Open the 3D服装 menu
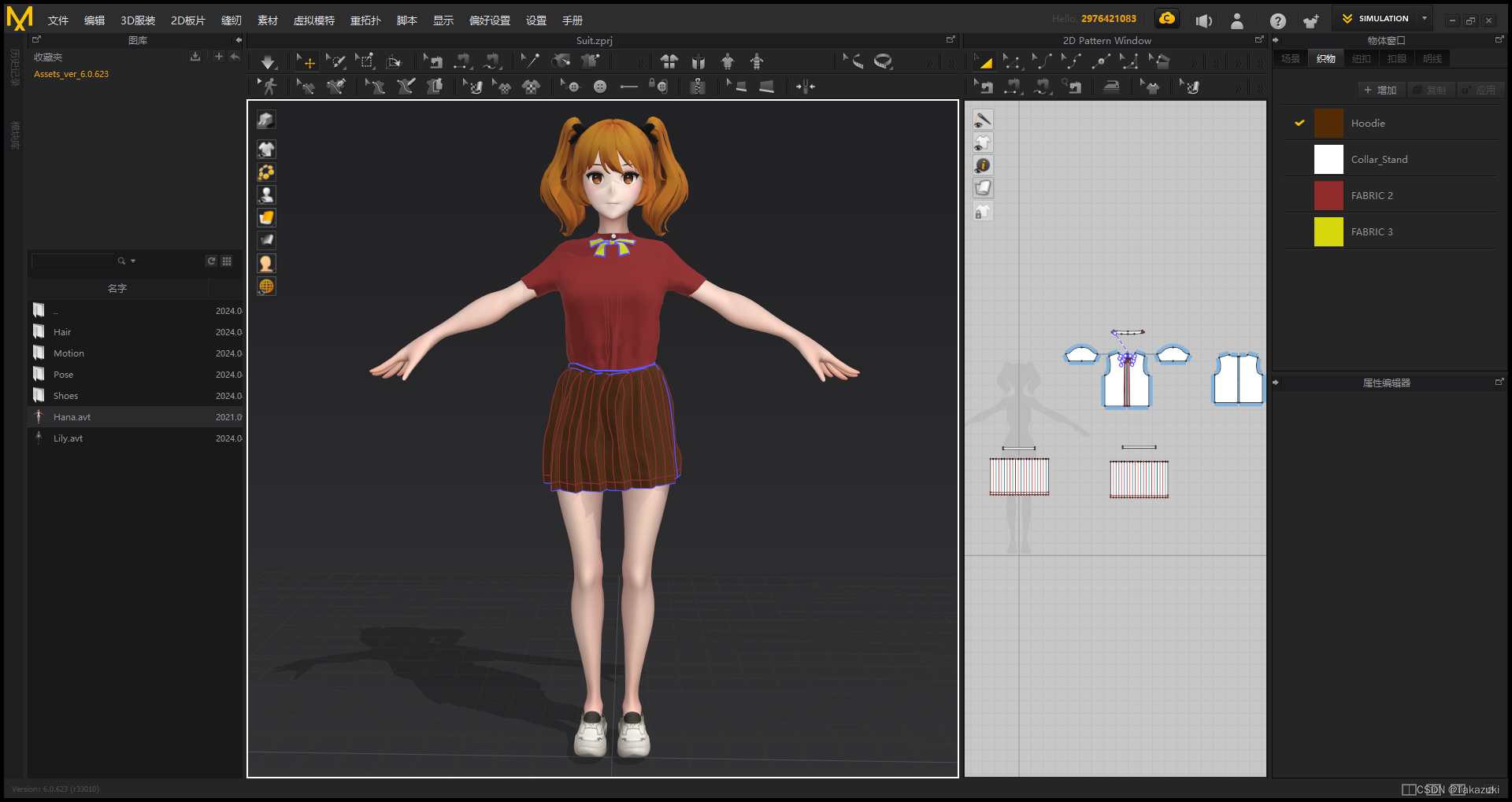 (137, 20)
